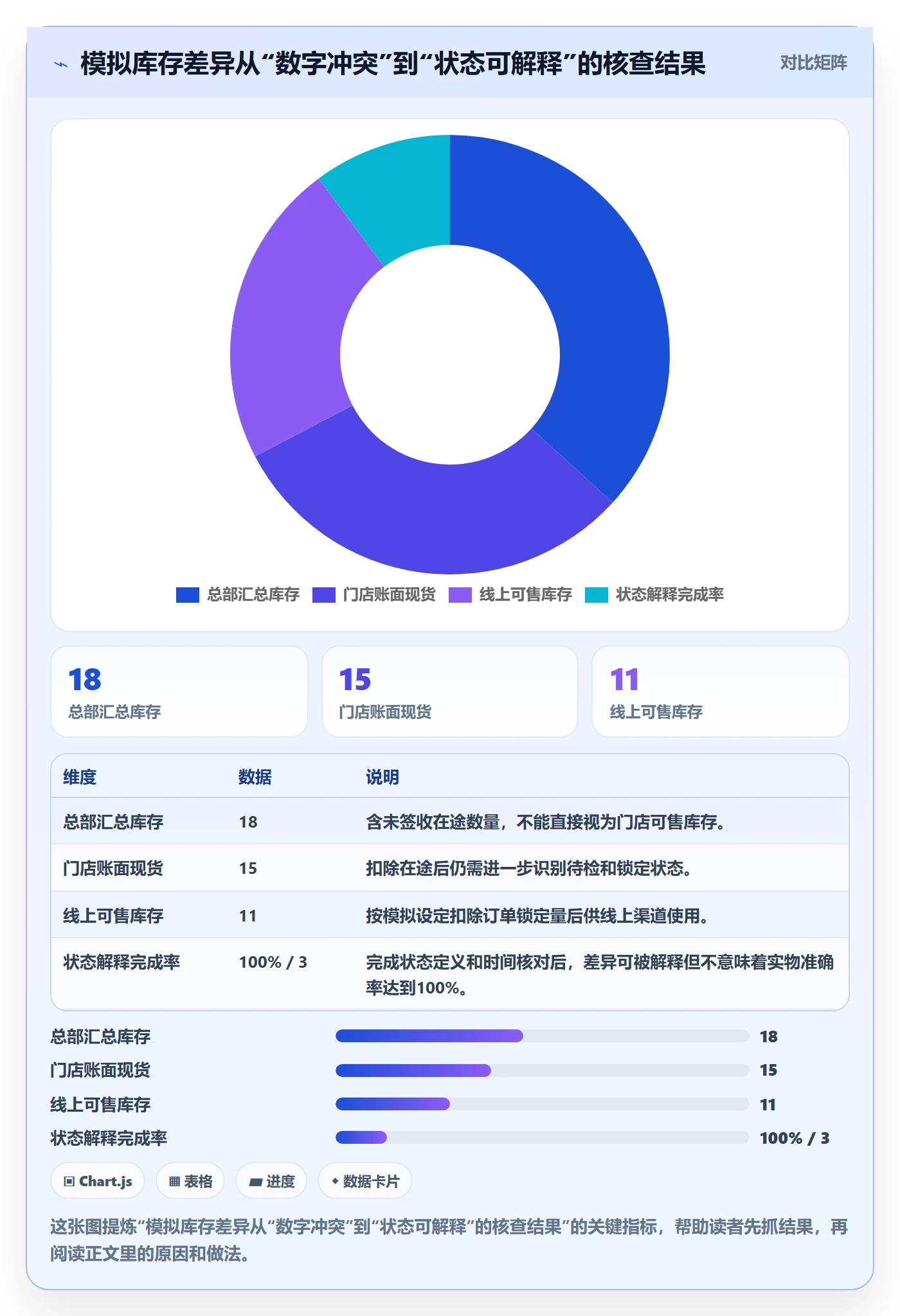Image resolution: width=900 pixels, height=1316 pixels.
Task: Click the 线上可售库存 progress bar
Action: coord(543,1104)
